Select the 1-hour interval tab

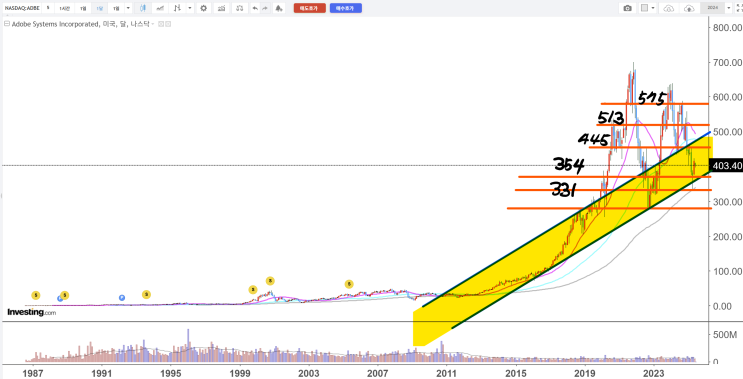tap(64, 8)
